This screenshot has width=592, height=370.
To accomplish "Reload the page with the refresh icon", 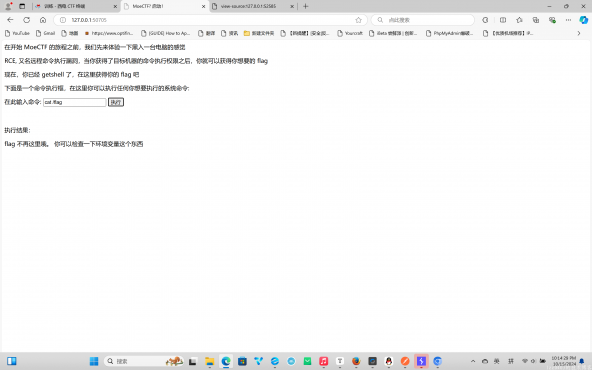I will coord(26,20).
